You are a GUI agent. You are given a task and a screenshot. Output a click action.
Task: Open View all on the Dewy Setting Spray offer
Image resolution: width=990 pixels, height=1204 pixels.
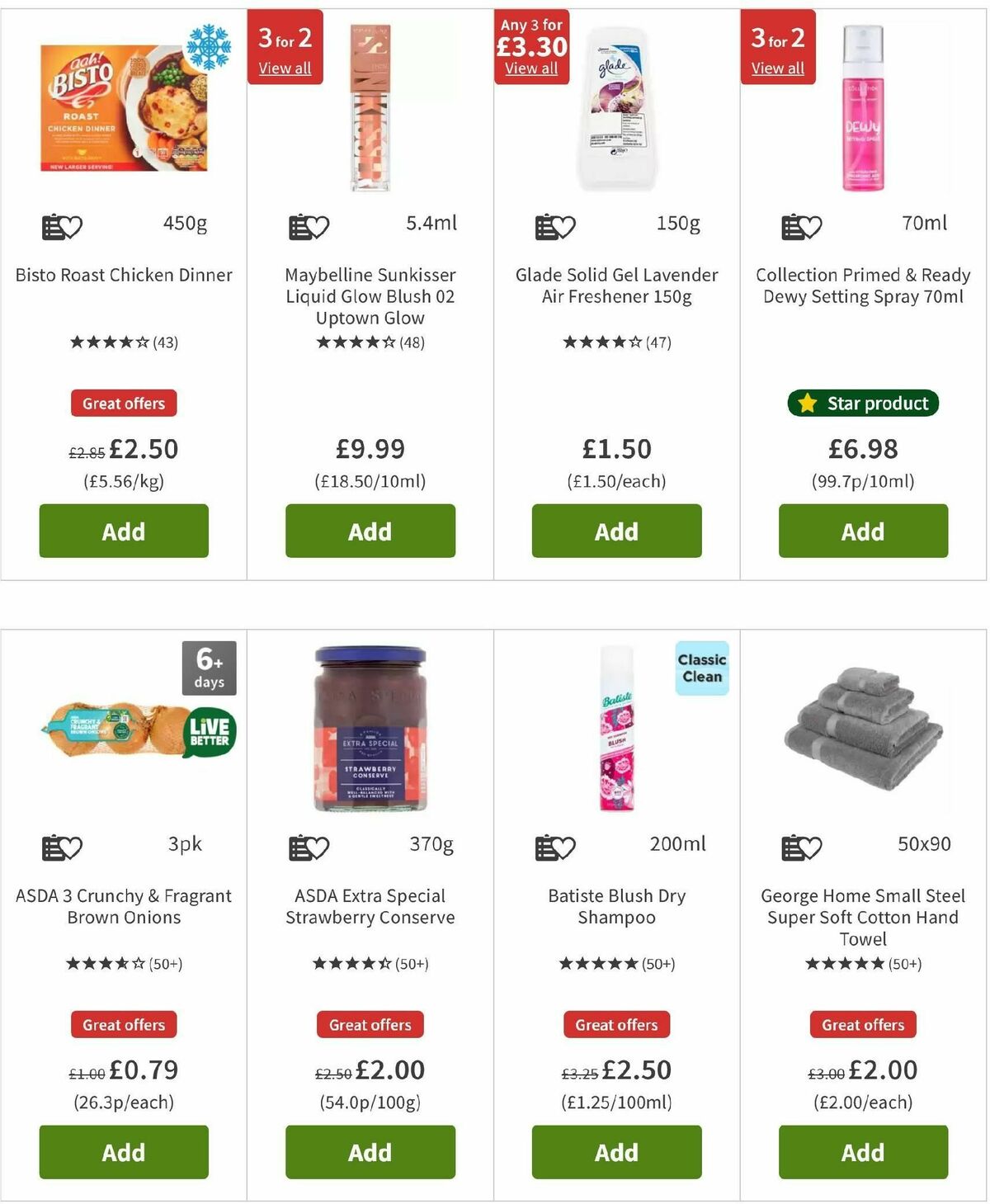777,68
